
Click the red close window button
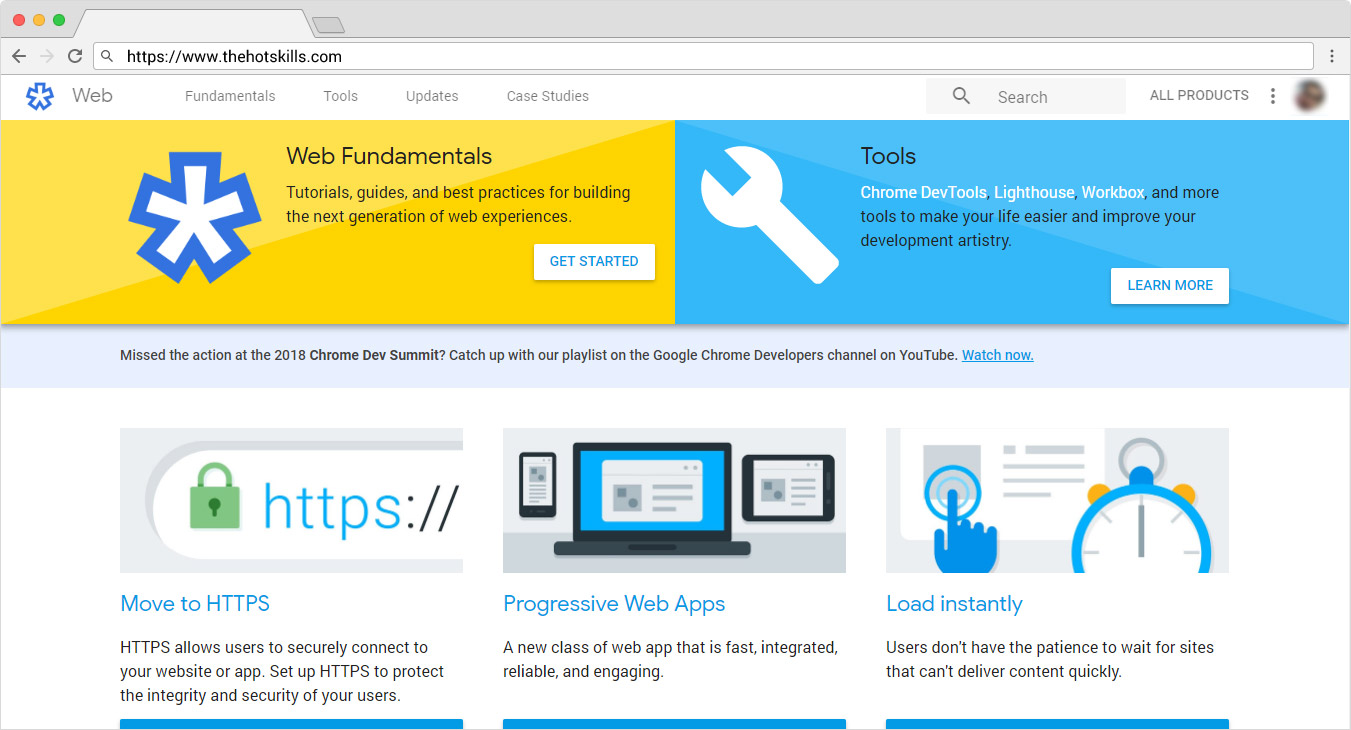(19, 20)
